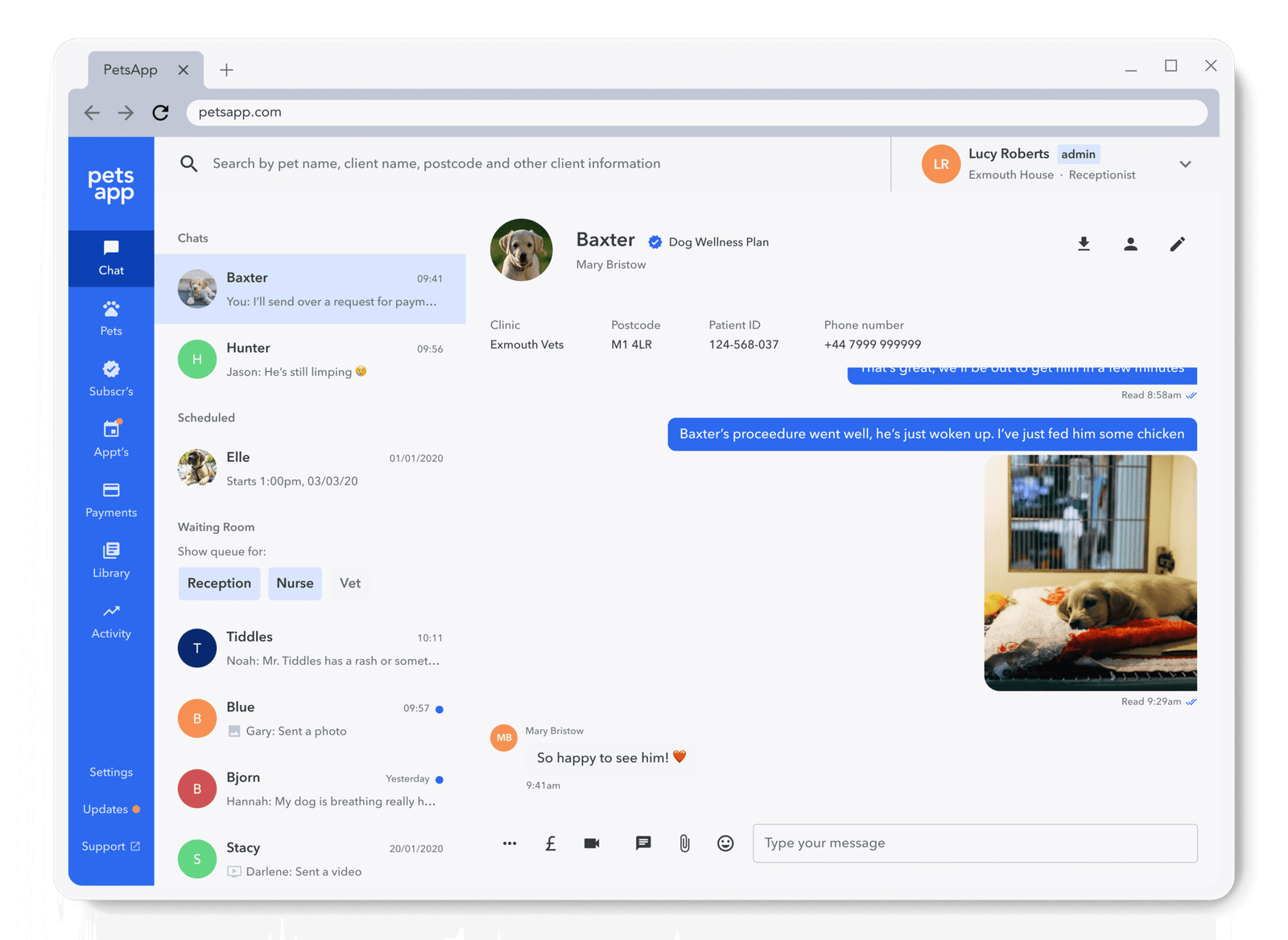Attach a file using the paperclip icon
This screenshot has width=1288, height=940.
click(684, 843)
